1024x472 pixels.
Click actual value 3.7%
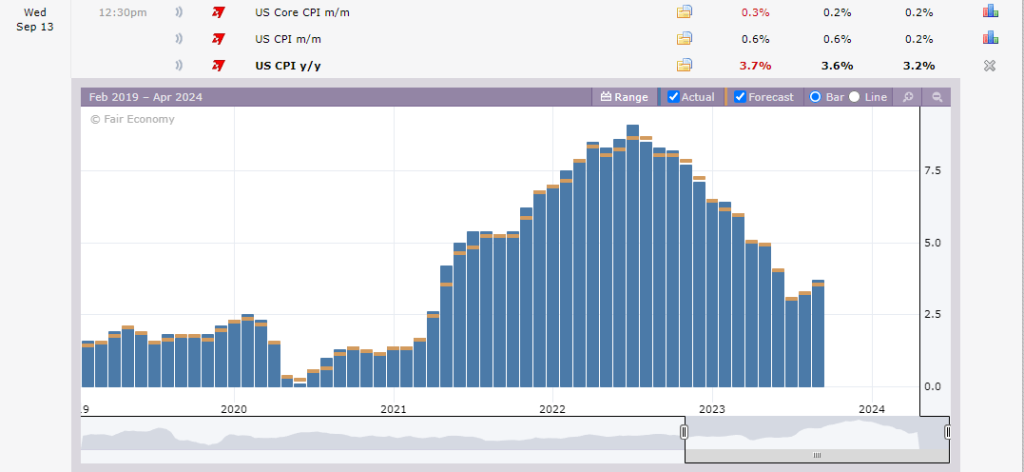click(x=755, y=66)
